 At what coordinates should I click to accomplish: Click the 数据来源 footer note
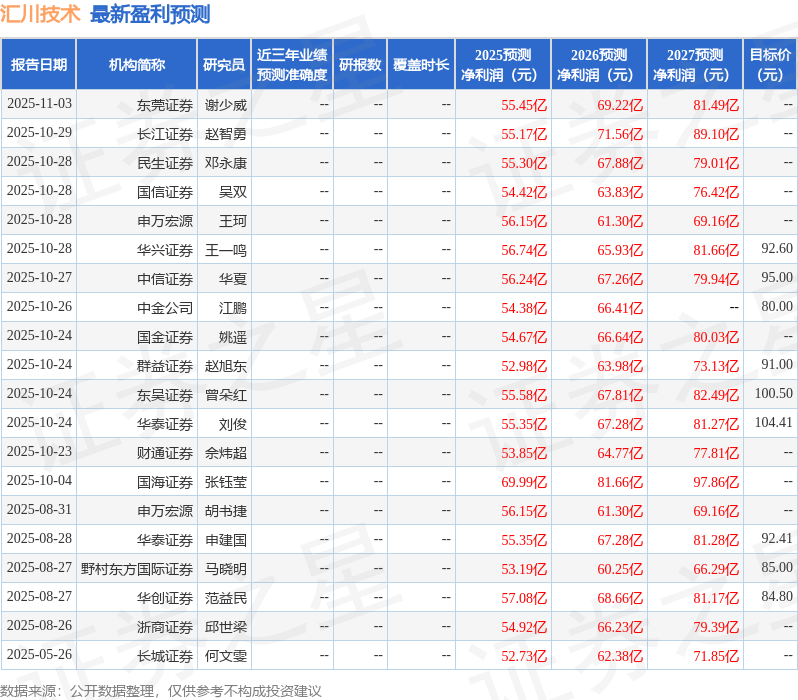tap(161, 691)
